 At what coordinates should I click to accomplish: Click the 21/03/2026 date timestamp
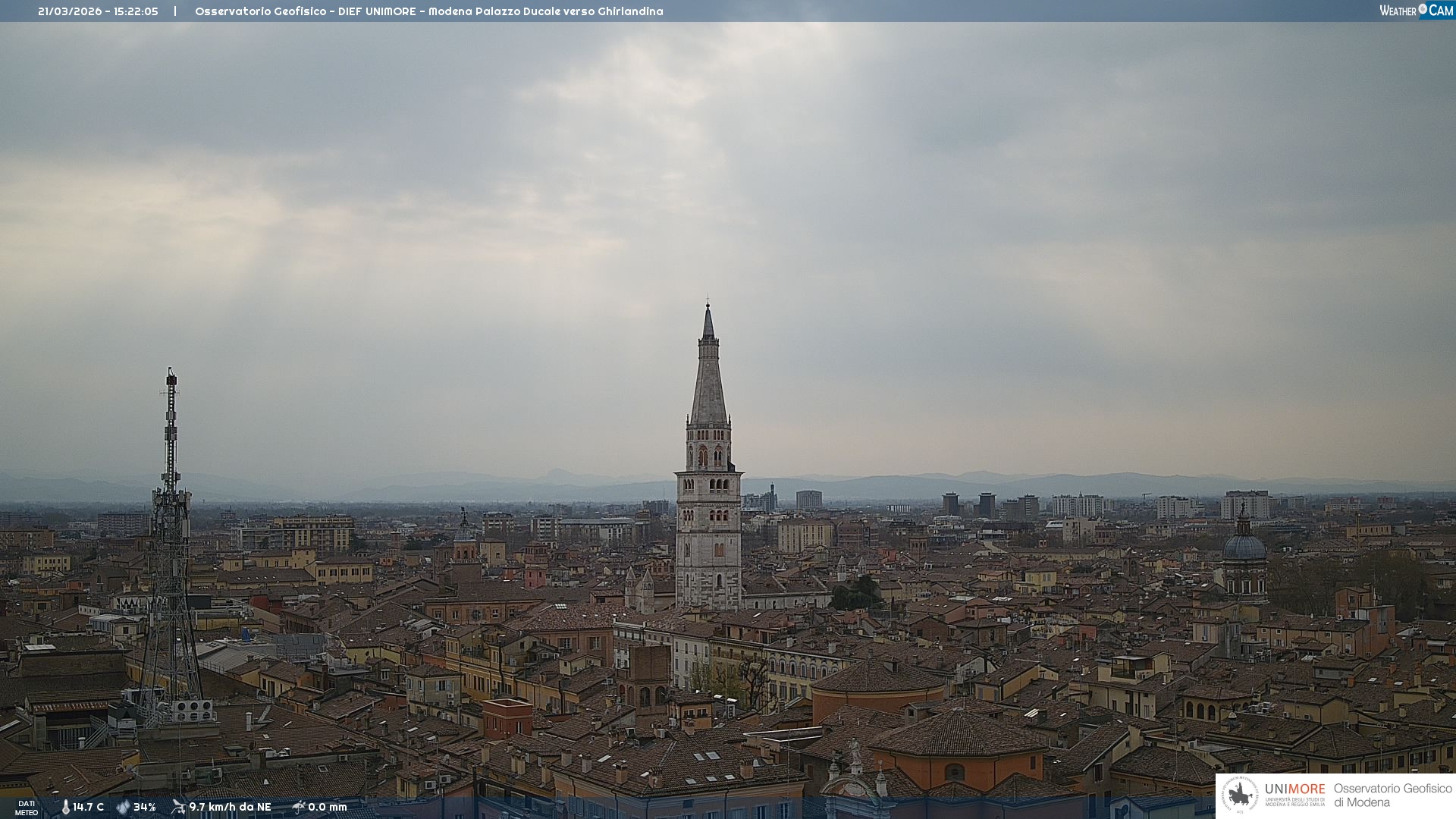70,11
